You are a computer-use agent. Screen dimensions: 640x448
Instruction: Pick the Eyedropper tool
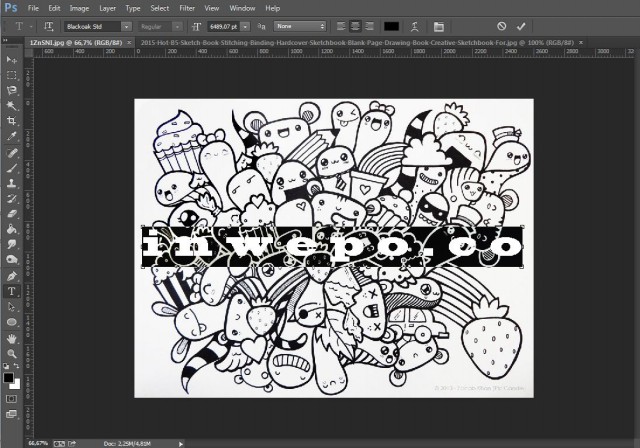pos(12,135)
